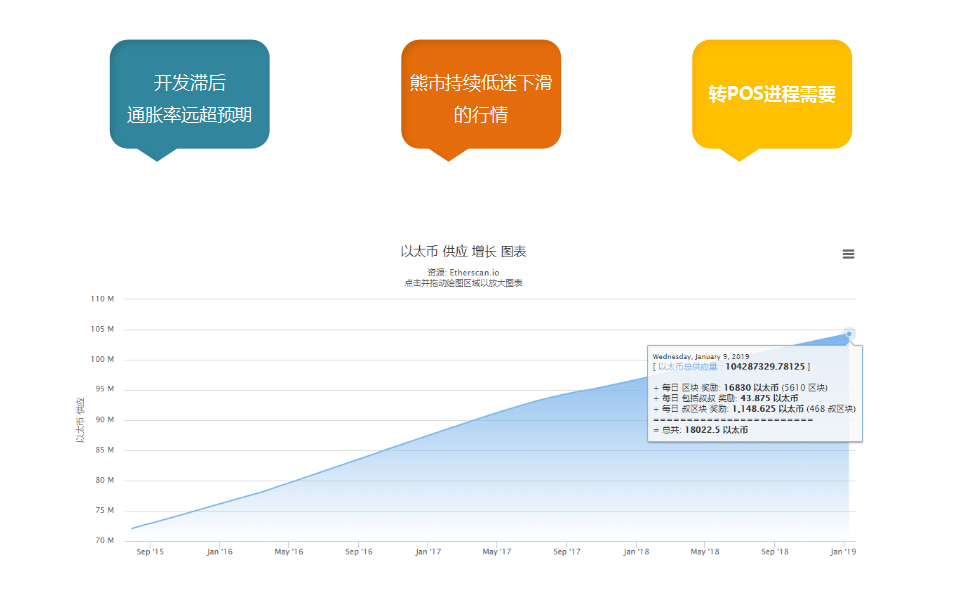Select the yellow 转POS进程需要 callout box
962x596 pixels.
[771, 95]
